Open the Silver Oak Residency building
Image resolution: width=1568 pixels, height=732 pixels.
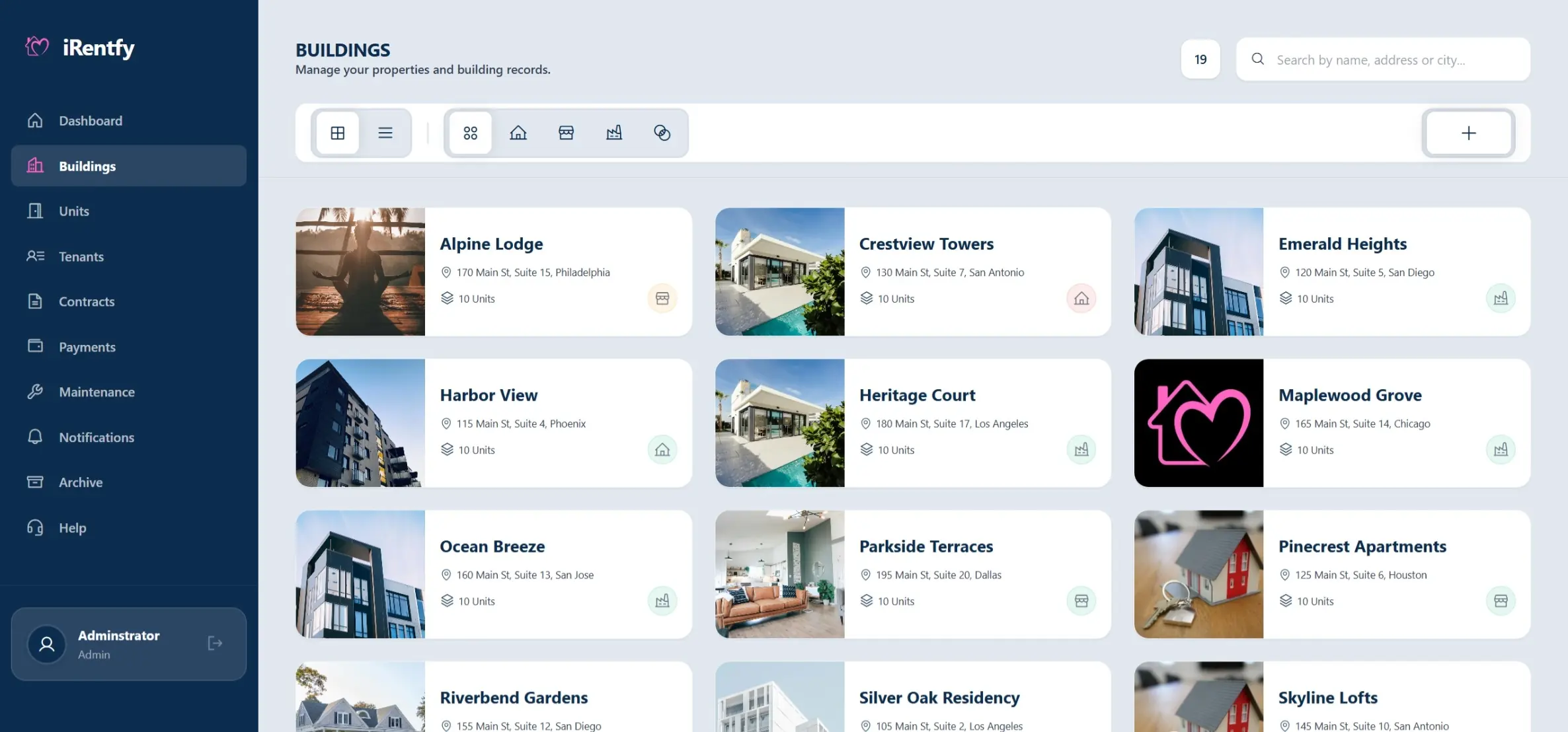coord(913,697)
